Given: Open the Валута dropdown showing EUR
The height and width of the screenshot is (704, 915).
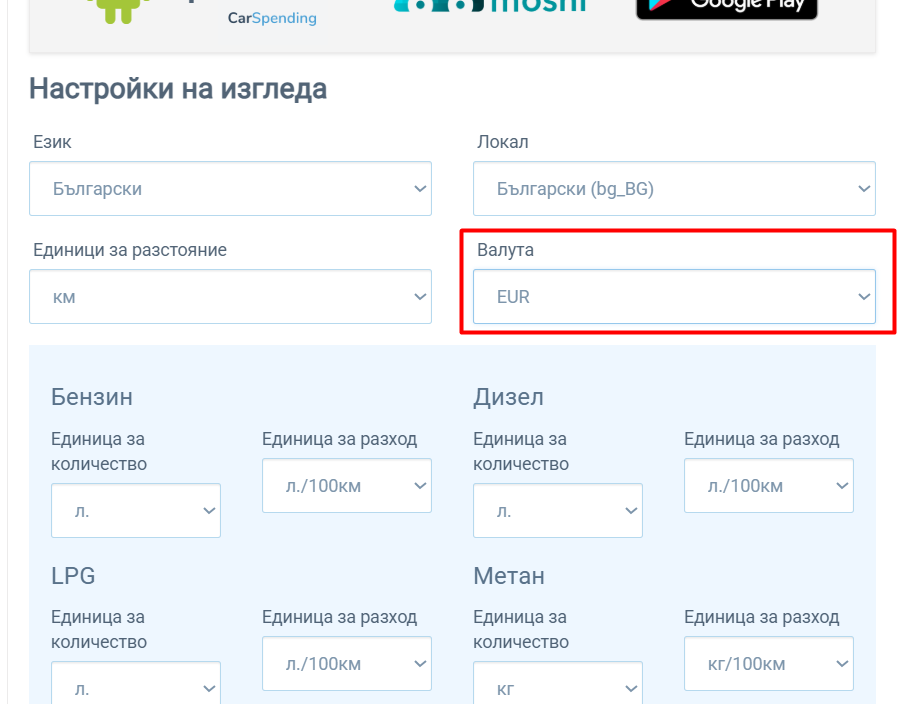Looking at the screenshot, I should (673, 297).
